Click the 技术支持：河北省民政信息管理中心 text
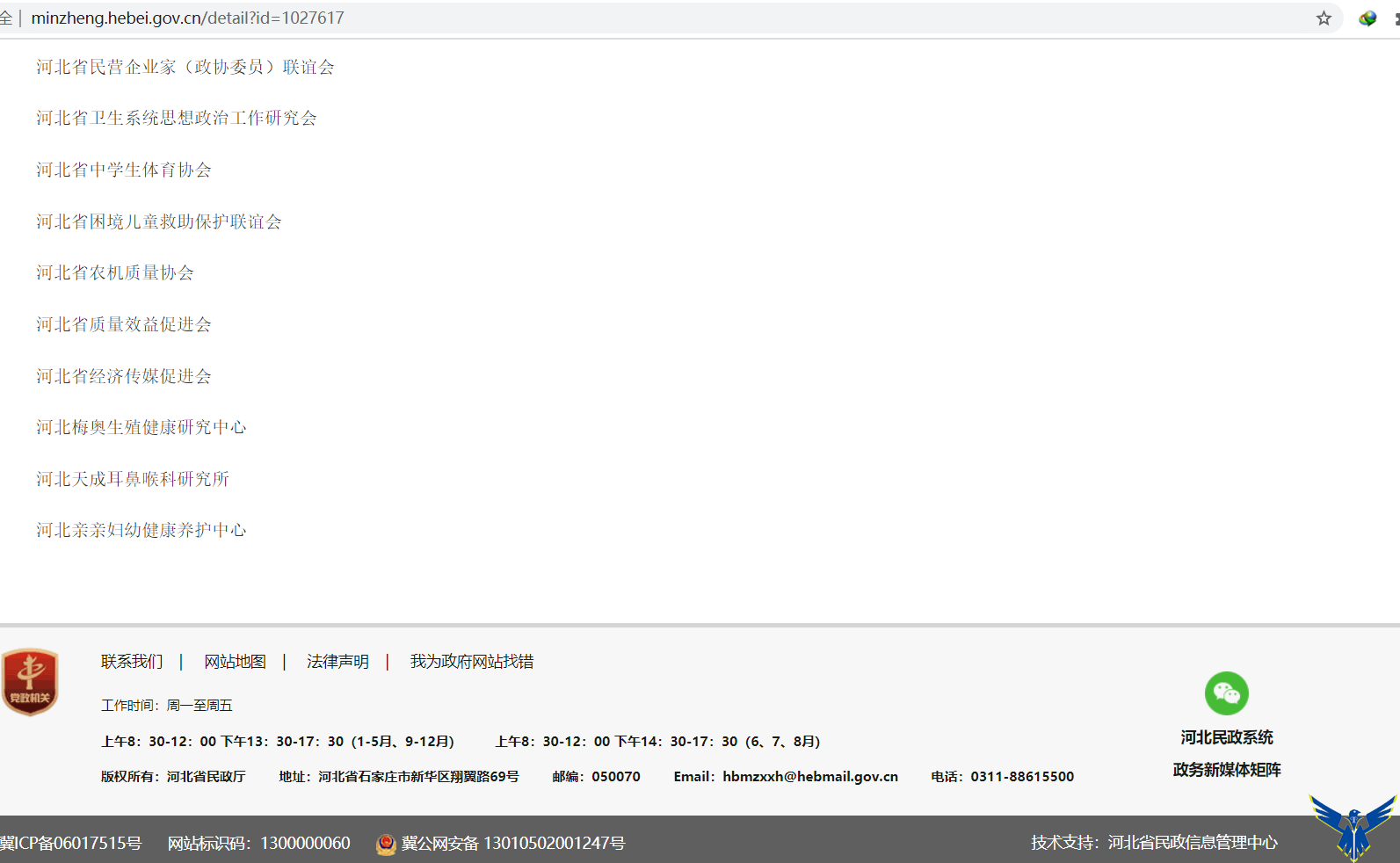The height and width of the screenshot is (863, 1400). pyautogui.click(x=1155, y=844)
